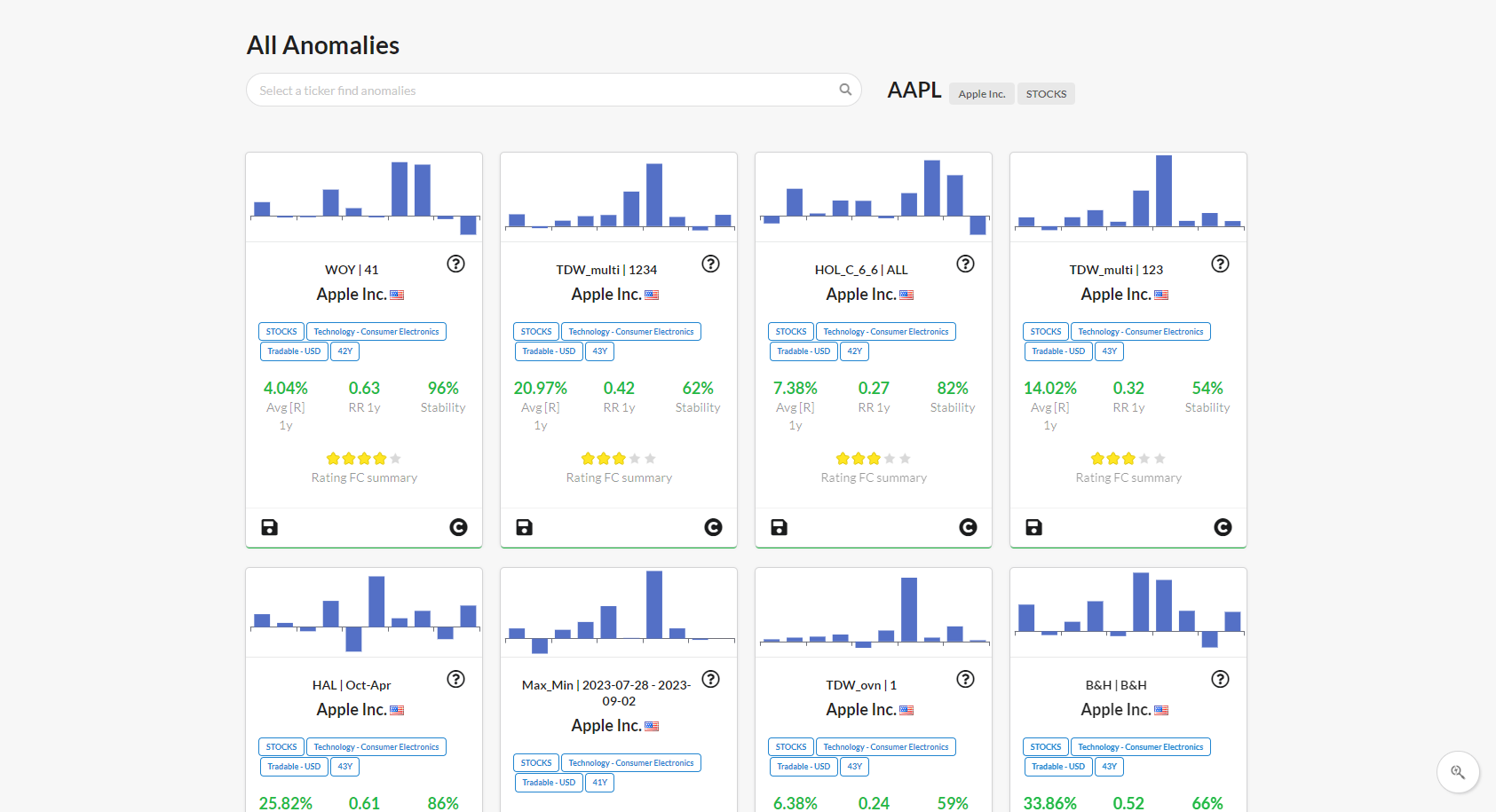Viewport: 1496px width, 812px height.
Task: Click the C icon on WOY | 41 card
Action: pos(458,527)
